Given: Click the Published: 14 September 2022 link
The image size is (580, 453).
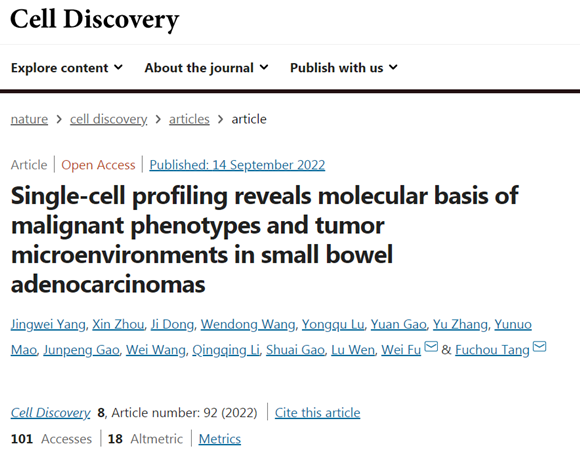Looking at the screenshot, I should tap(237, 165).
